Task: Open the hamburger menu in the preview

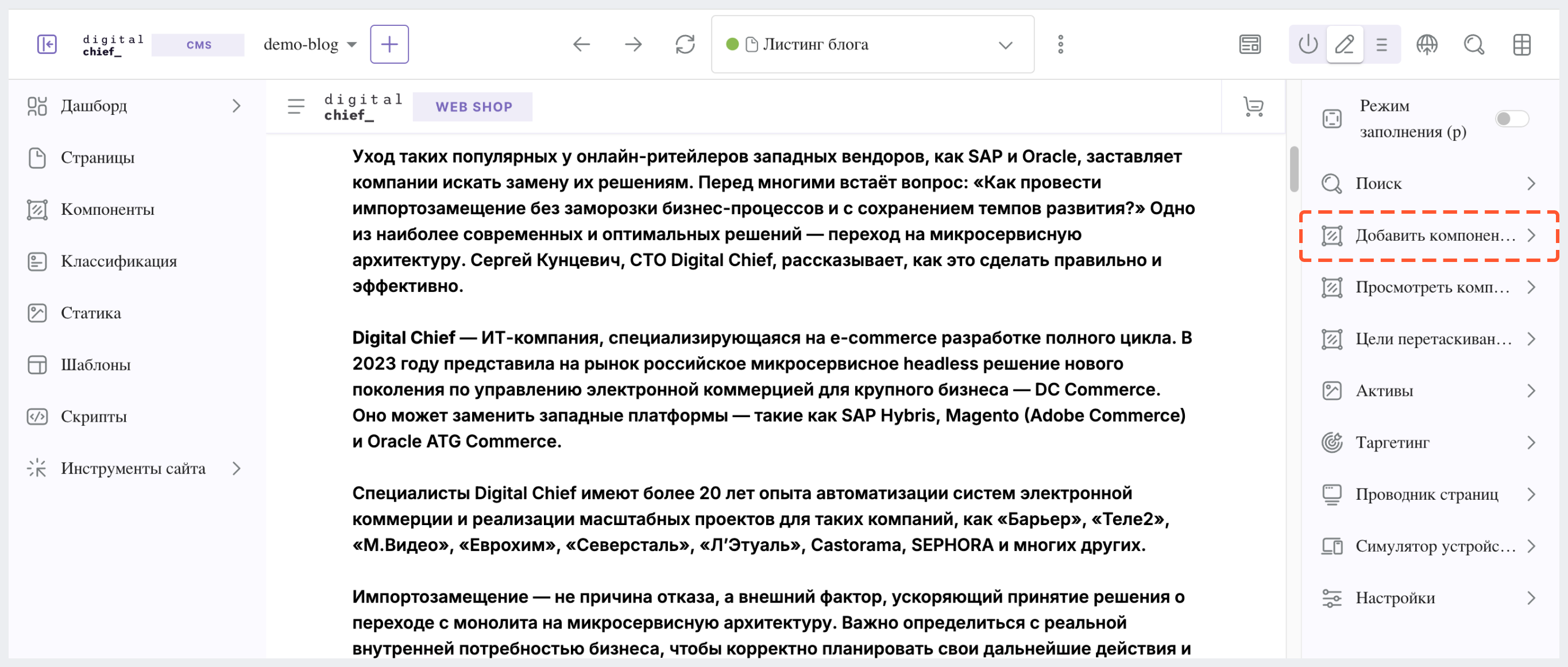Action: [x=296, y=106]
